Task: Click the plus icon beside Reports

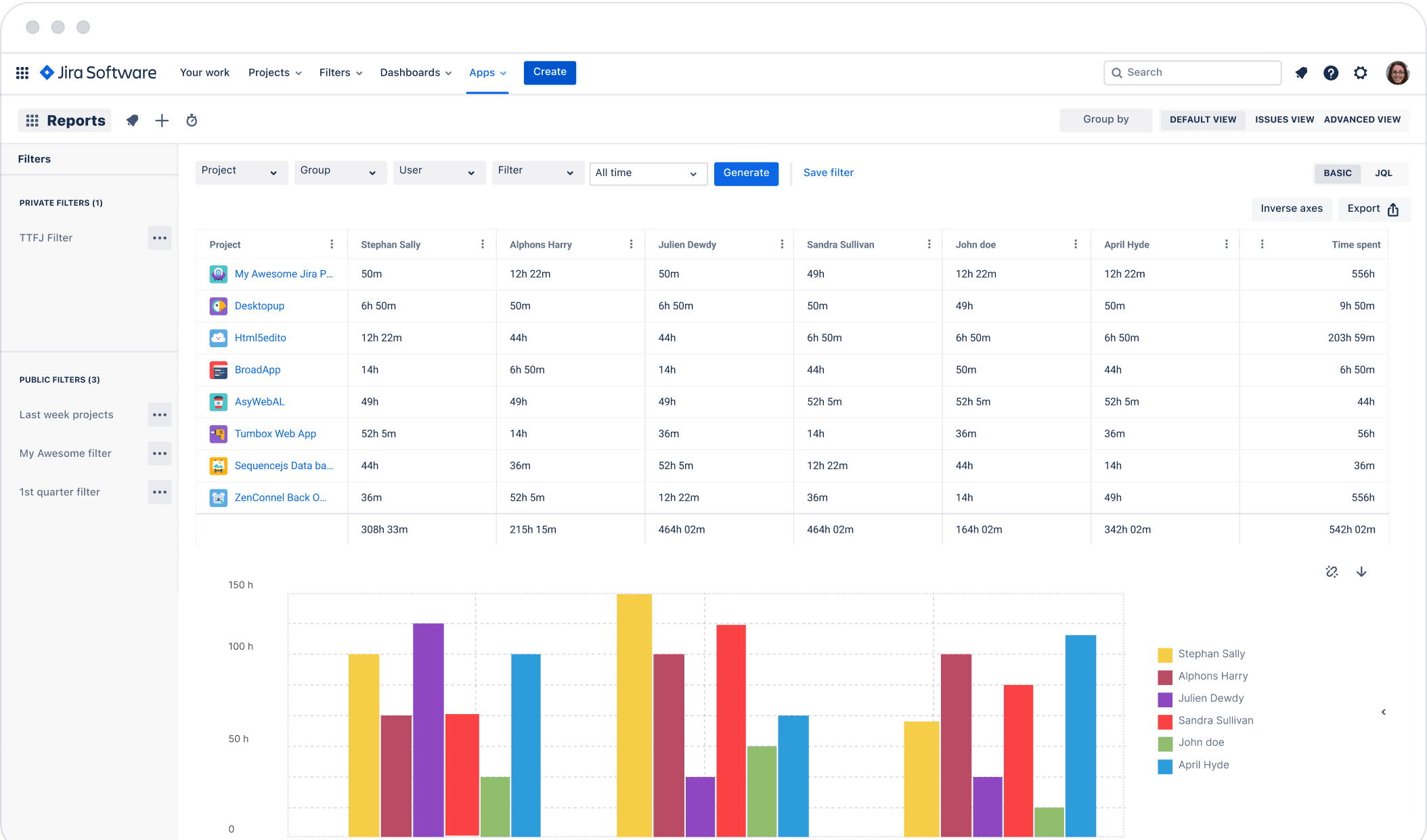Action: [162, 120]
